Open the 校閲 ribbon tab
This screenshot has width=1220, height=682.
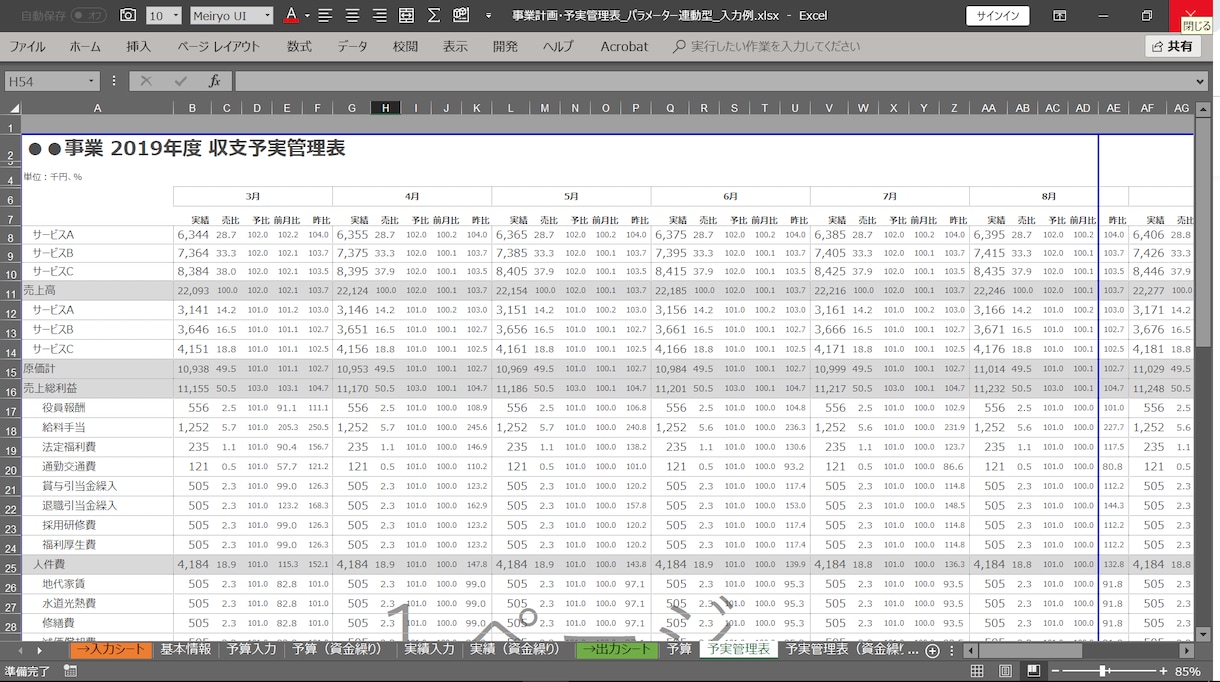(x=405, y=46)
